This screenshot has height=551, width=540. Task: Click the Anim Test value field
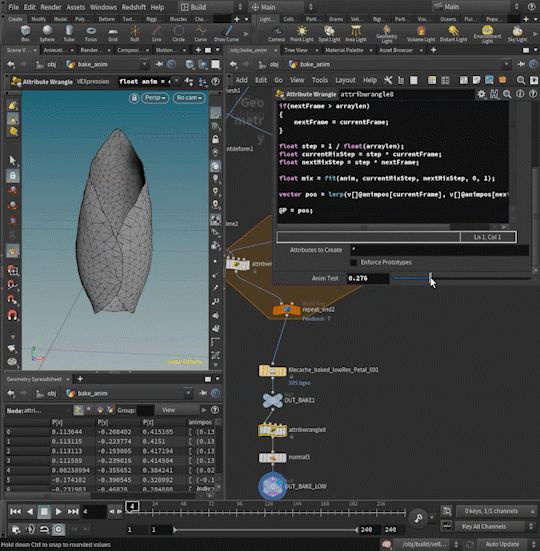(367, 278)
